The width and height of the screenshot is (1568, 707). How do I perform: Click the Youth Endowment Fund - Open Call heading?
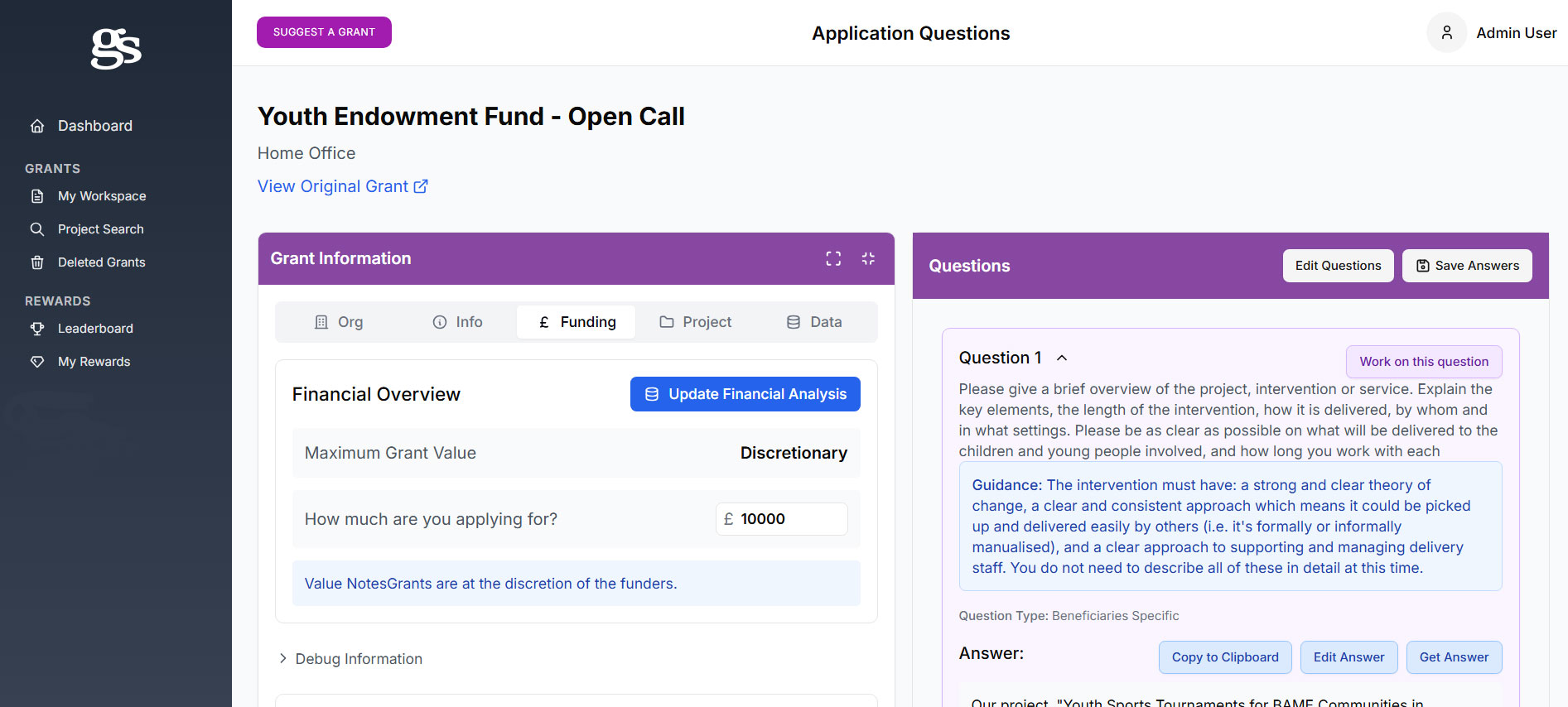470,117
